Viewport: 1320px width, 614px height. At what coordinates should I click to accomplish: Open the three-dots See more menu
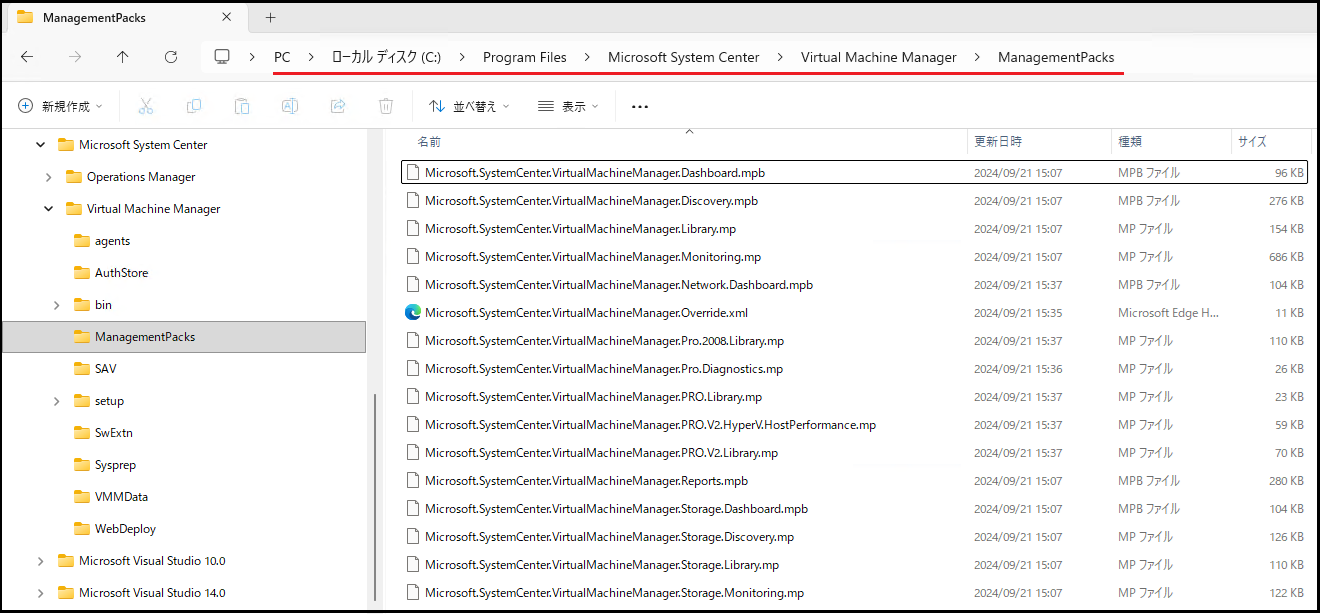[x=640, y=106]
